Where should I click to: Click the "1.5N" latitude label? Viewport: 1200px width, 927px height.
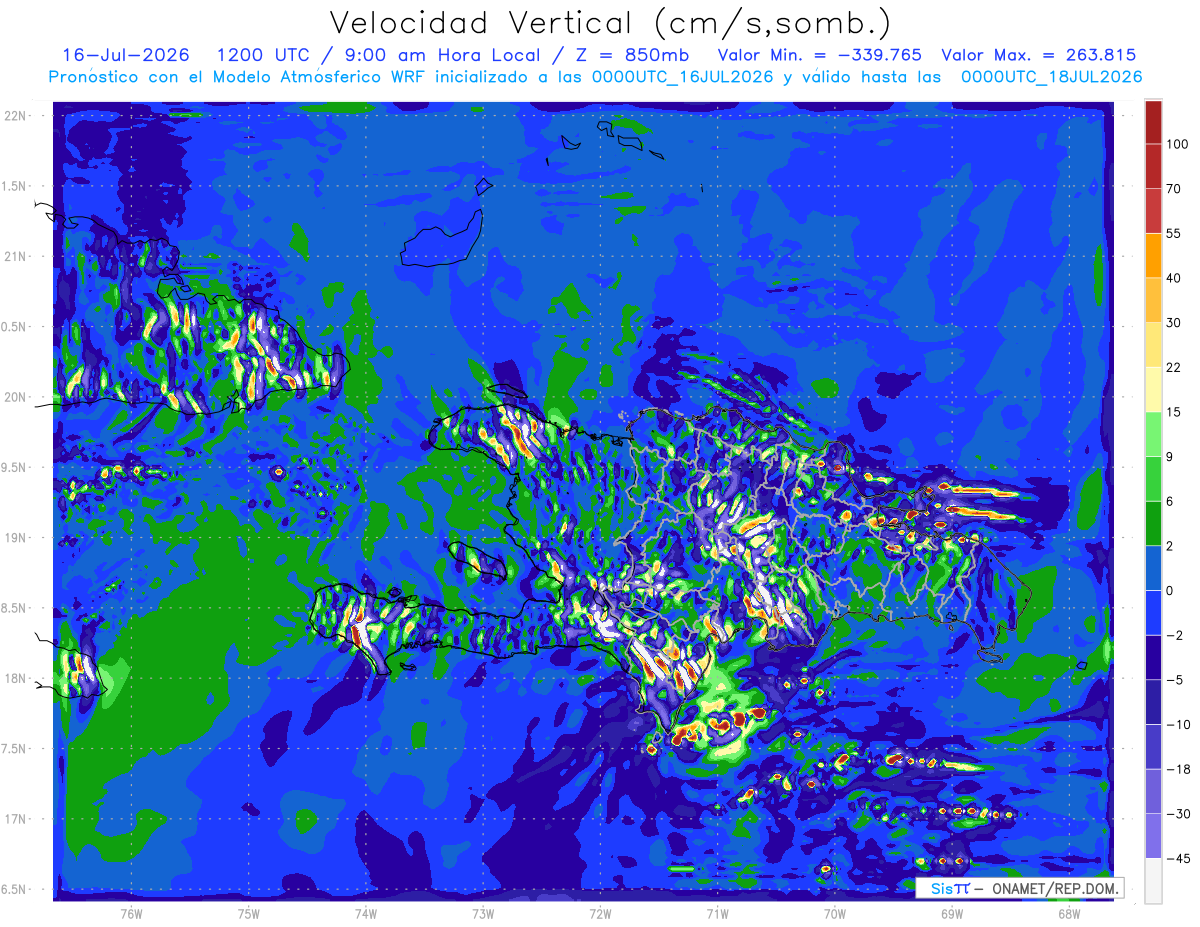pos(14,186)
